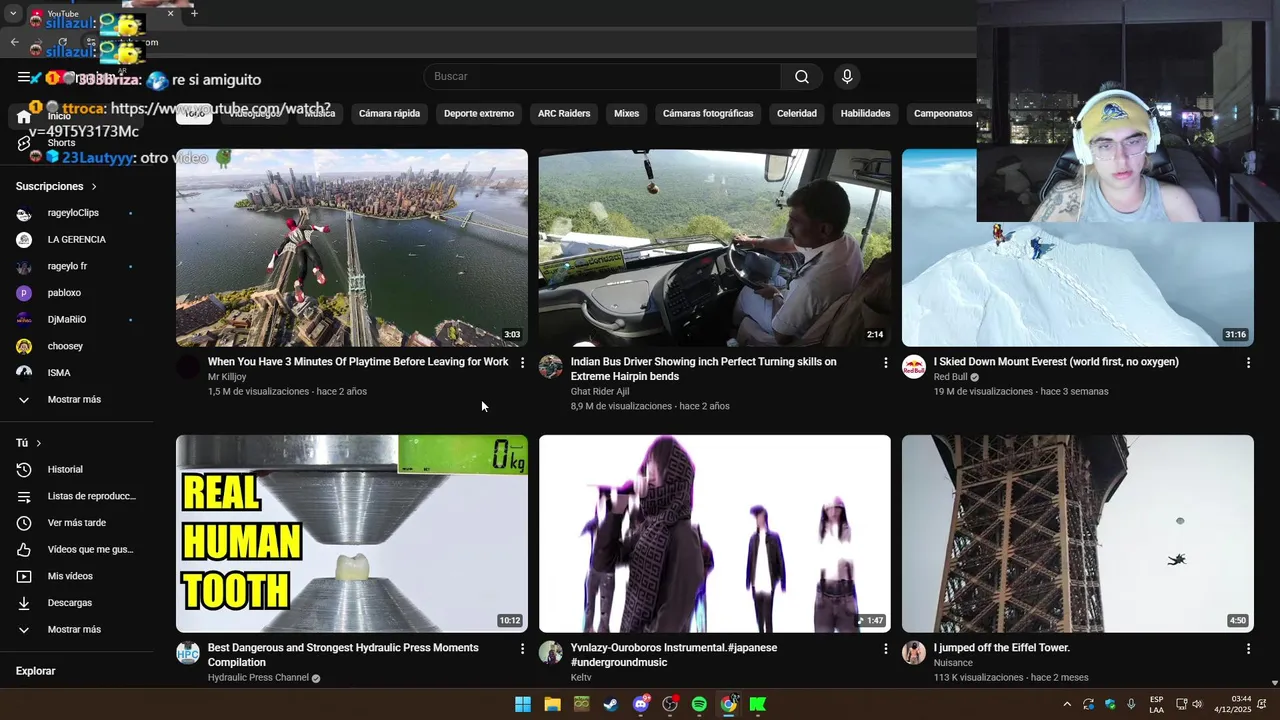Play the Indian Bus Driver thumbnail

715,247
